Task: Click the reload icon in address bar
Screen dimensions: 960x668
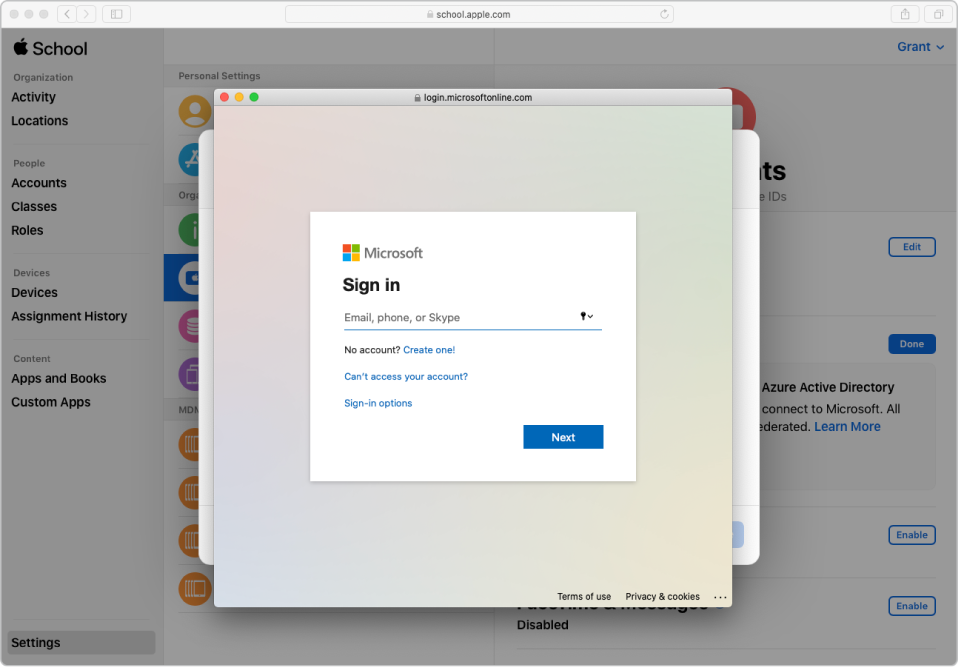Action: coord(664,14)
